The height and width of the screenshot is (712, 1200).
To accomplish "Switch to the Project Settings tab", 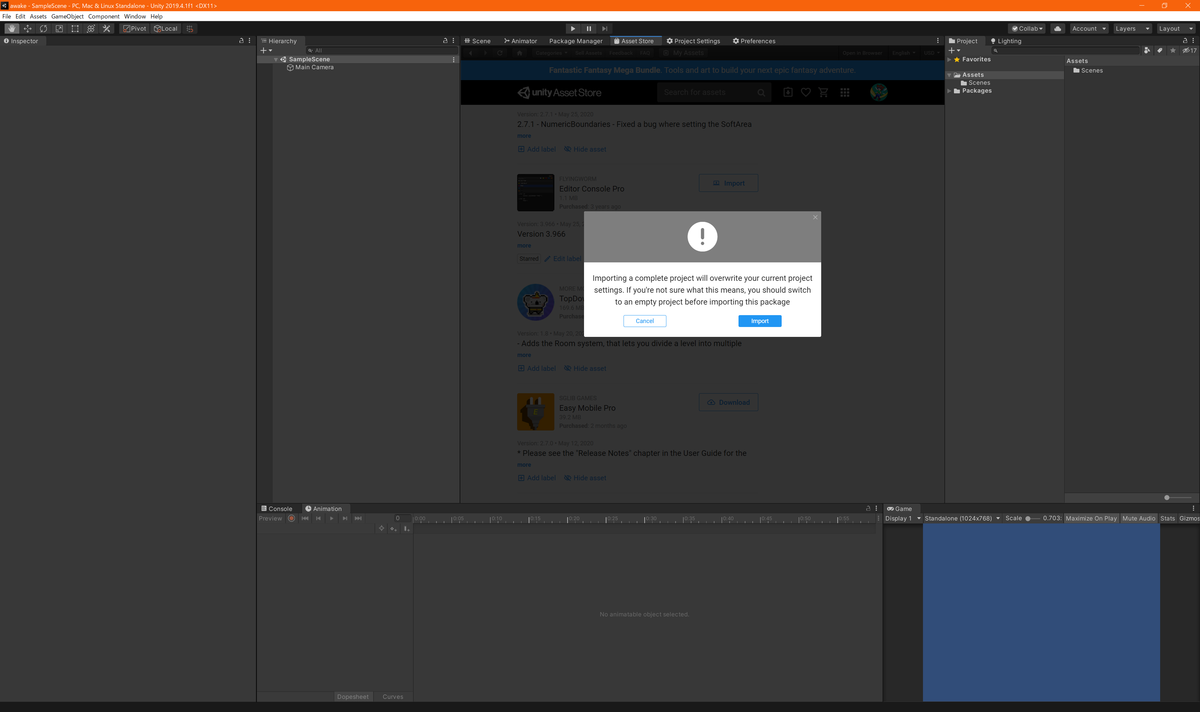I will (x=693, y=41).
